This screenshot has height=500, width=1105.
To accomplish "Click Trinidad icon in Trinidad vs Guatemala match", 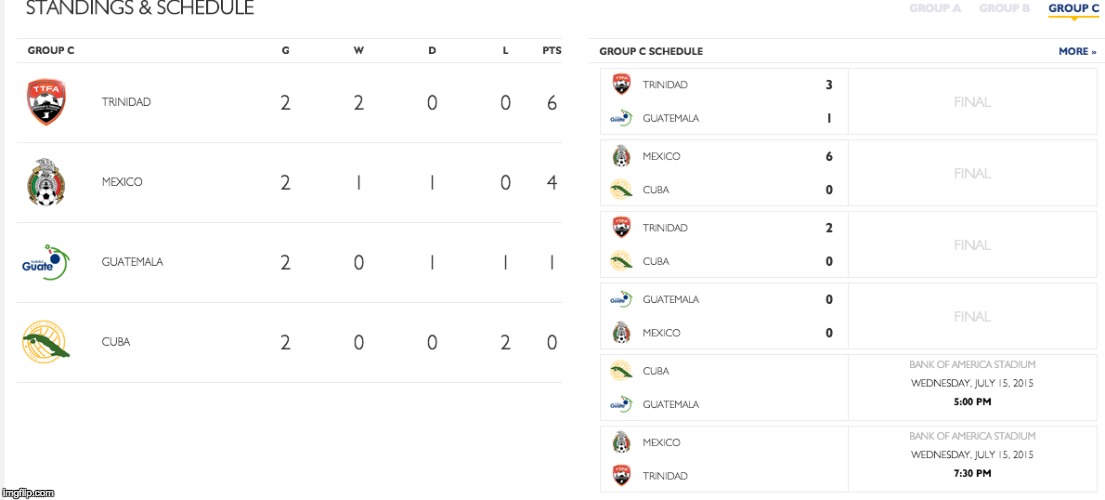I will pyautogui.click(x=621, y=85).
